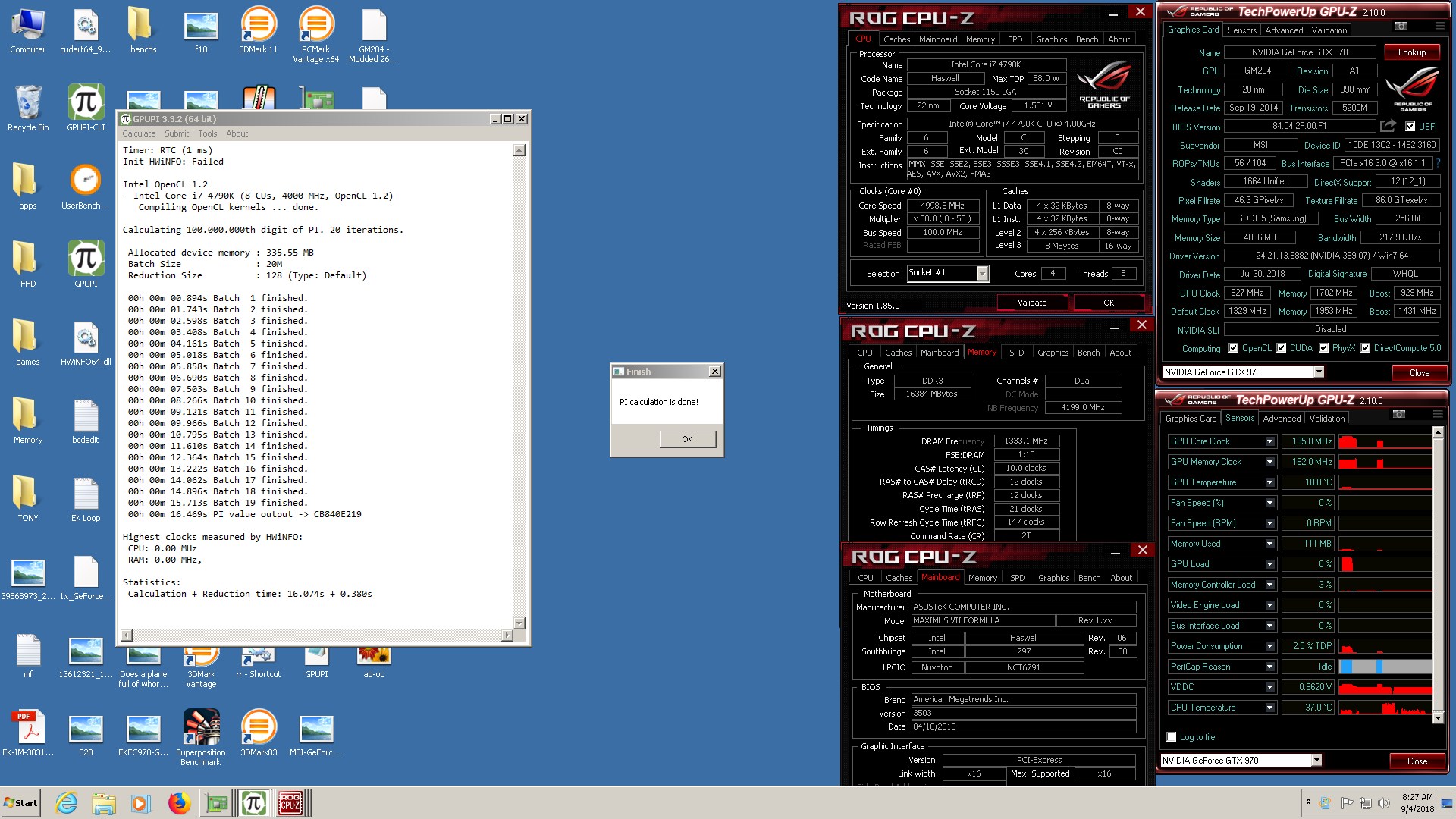Expand the GPU Core Clock sensor dropdown
1456x819 pixels.
point(1269,441)
